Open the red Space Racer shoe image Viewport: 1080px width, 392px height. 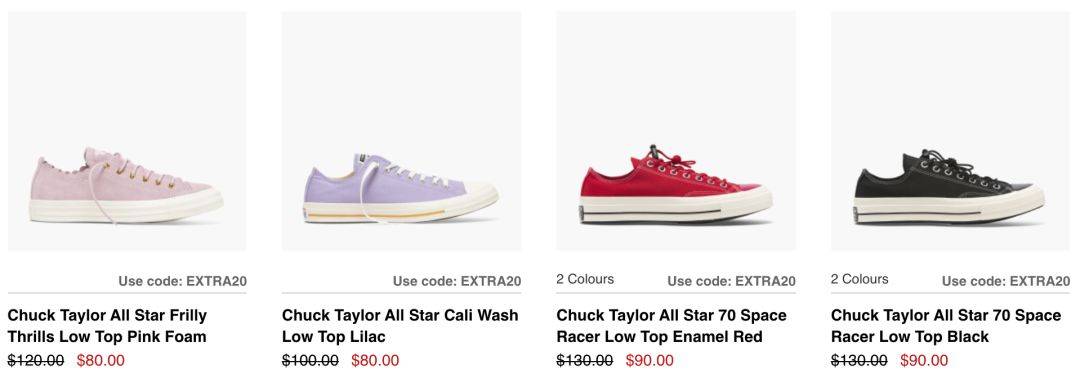676,131
